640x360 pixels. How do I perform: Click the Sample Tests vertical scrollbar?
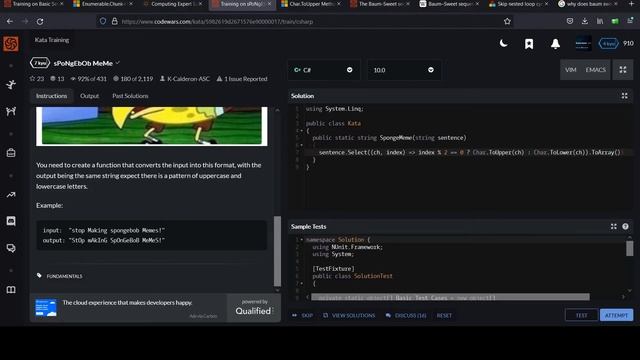(x=629, y=248)
